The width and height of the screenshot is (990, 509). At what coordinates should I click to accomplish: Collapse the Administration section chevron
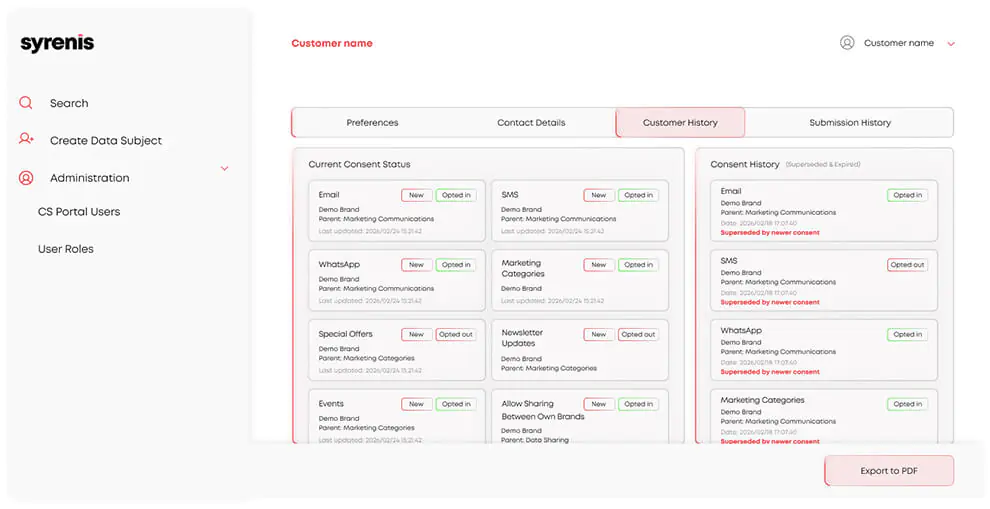coord(224,169)
